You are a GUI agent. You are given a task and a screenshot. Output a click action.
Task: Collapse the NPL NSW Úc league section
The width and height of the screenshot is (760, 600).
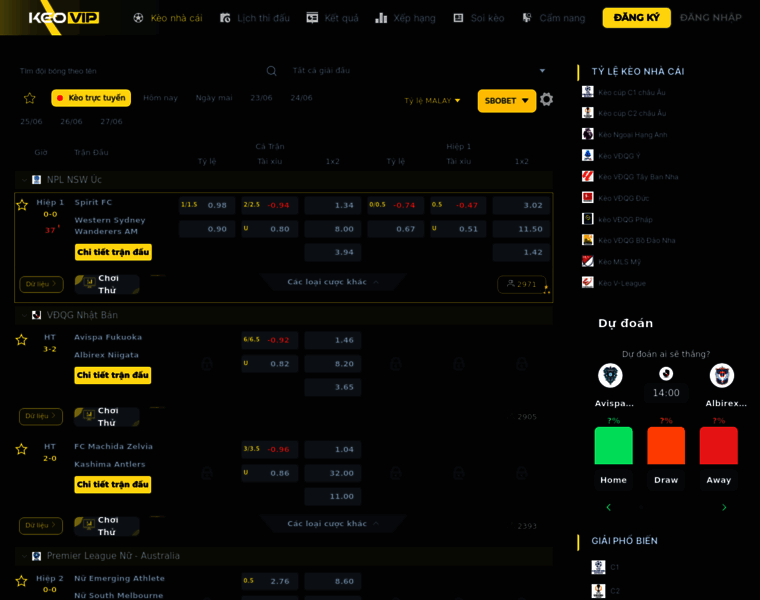tap(24, 180)
